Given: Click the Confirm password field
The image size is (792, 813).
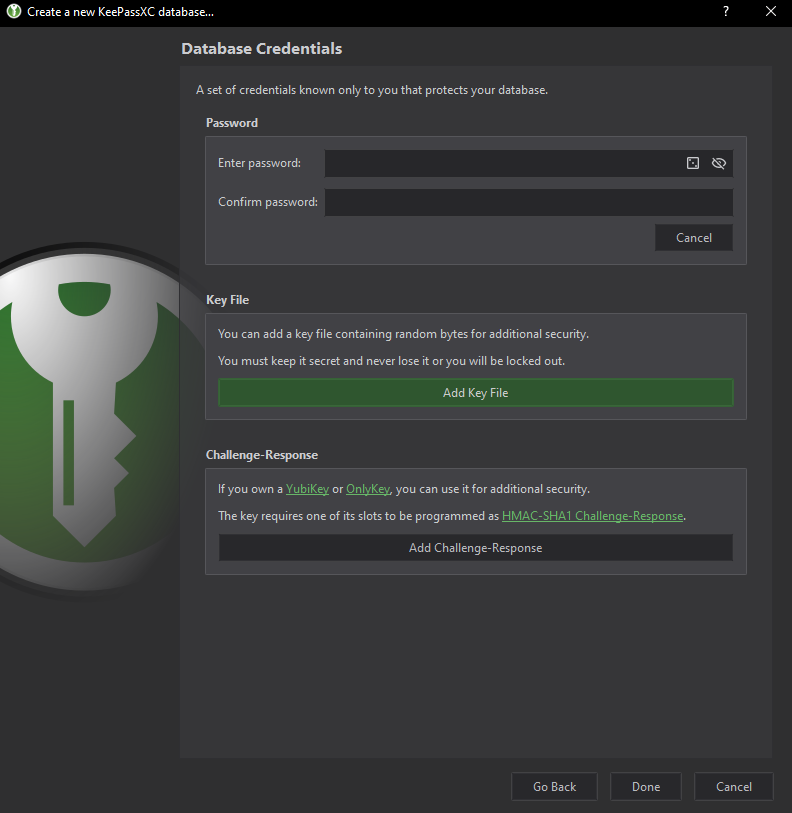Looking at the screenshot, I should pyautogui.click(x=529, y=202).
